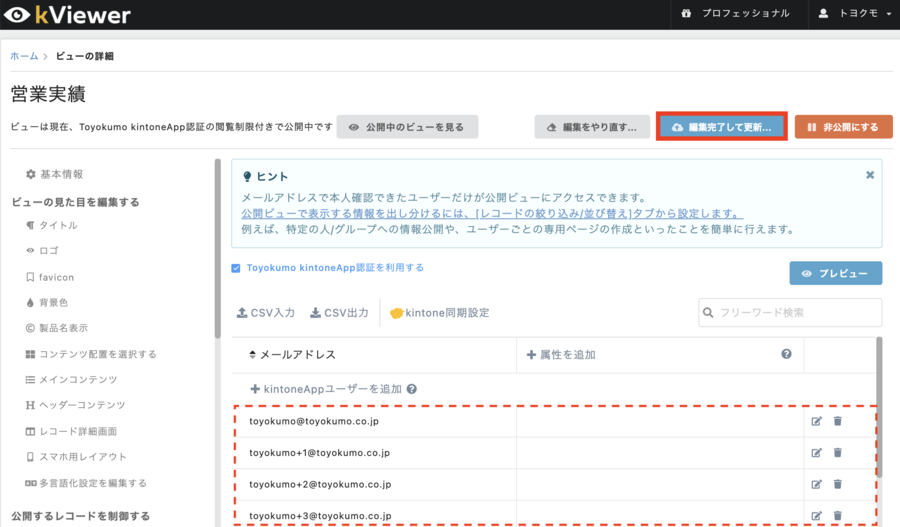Open レコード詳細画面 sidebar item

click(x=71, y=431)
